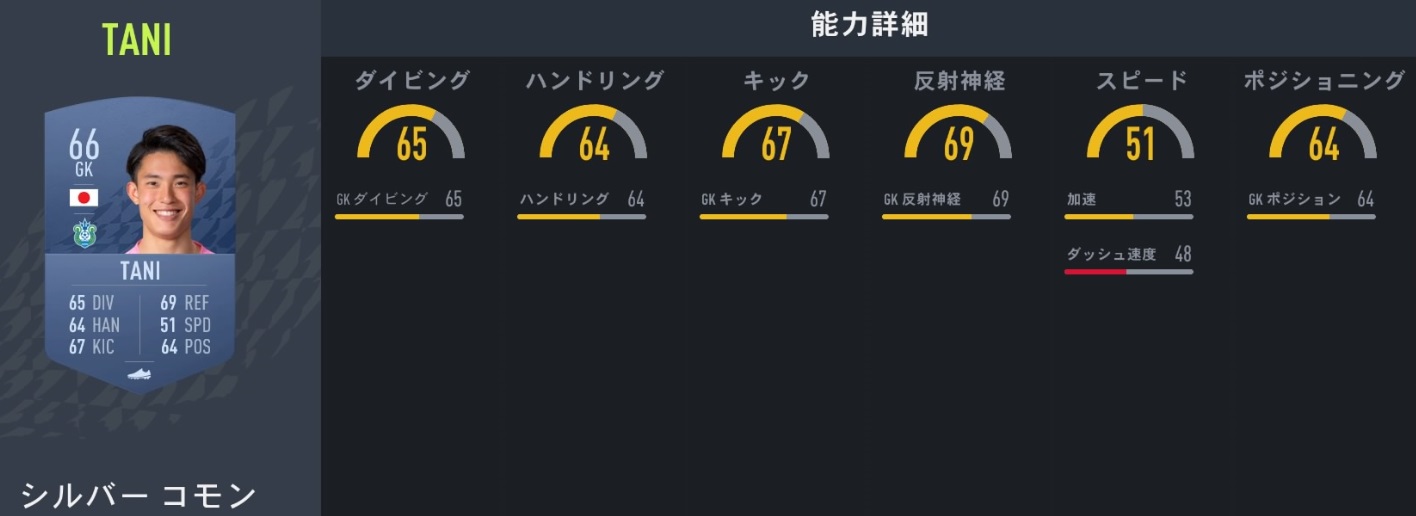Viewport: 1416px width, 516px height.
Task: Click the スピード gauge showing 51
Action: click(x=1140, y=135)
